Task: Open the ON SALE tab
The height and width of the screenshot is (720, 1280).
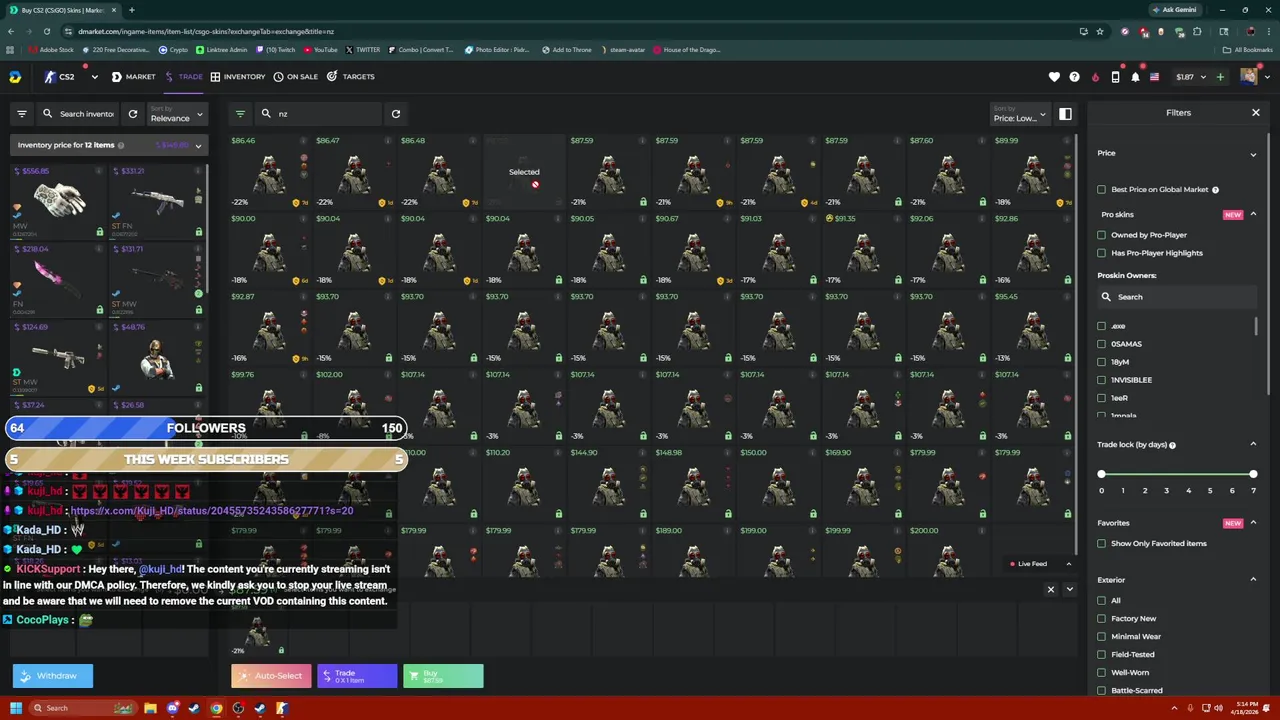Action: pos(295,77)
